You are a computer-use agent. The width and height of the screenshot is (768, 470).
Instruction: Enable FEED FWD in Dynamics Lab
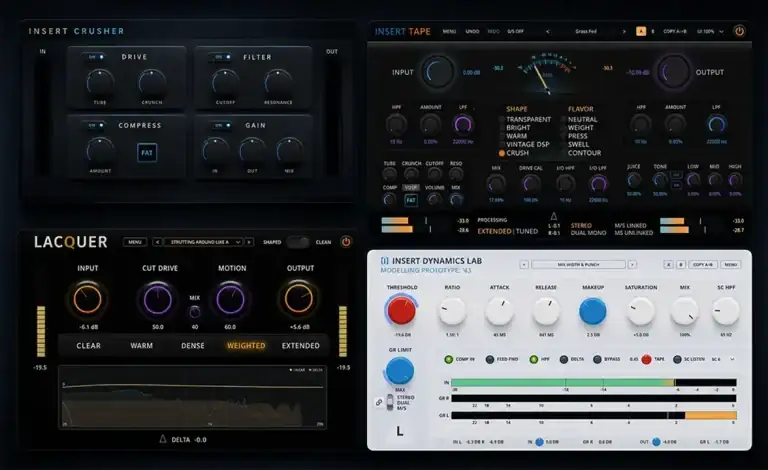(490, 359)
